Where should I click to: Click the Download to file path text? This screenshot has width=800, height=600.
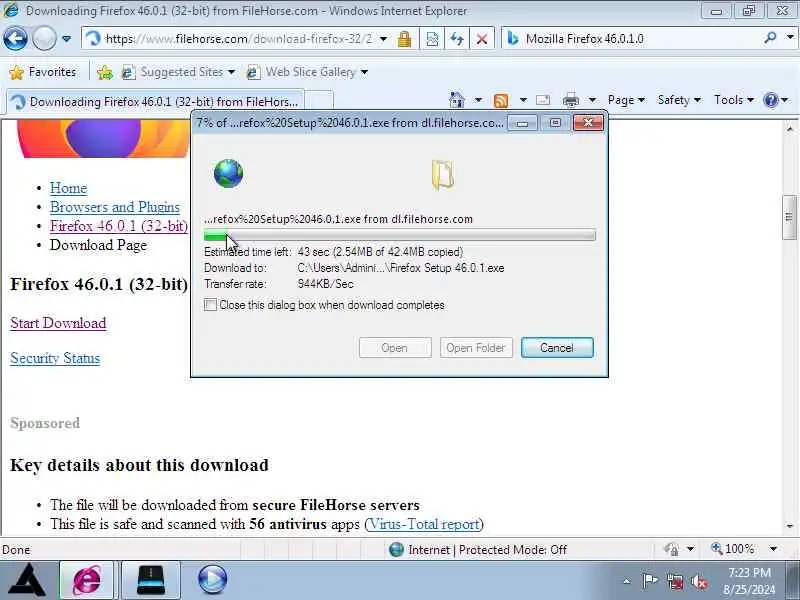coord(401,268)
